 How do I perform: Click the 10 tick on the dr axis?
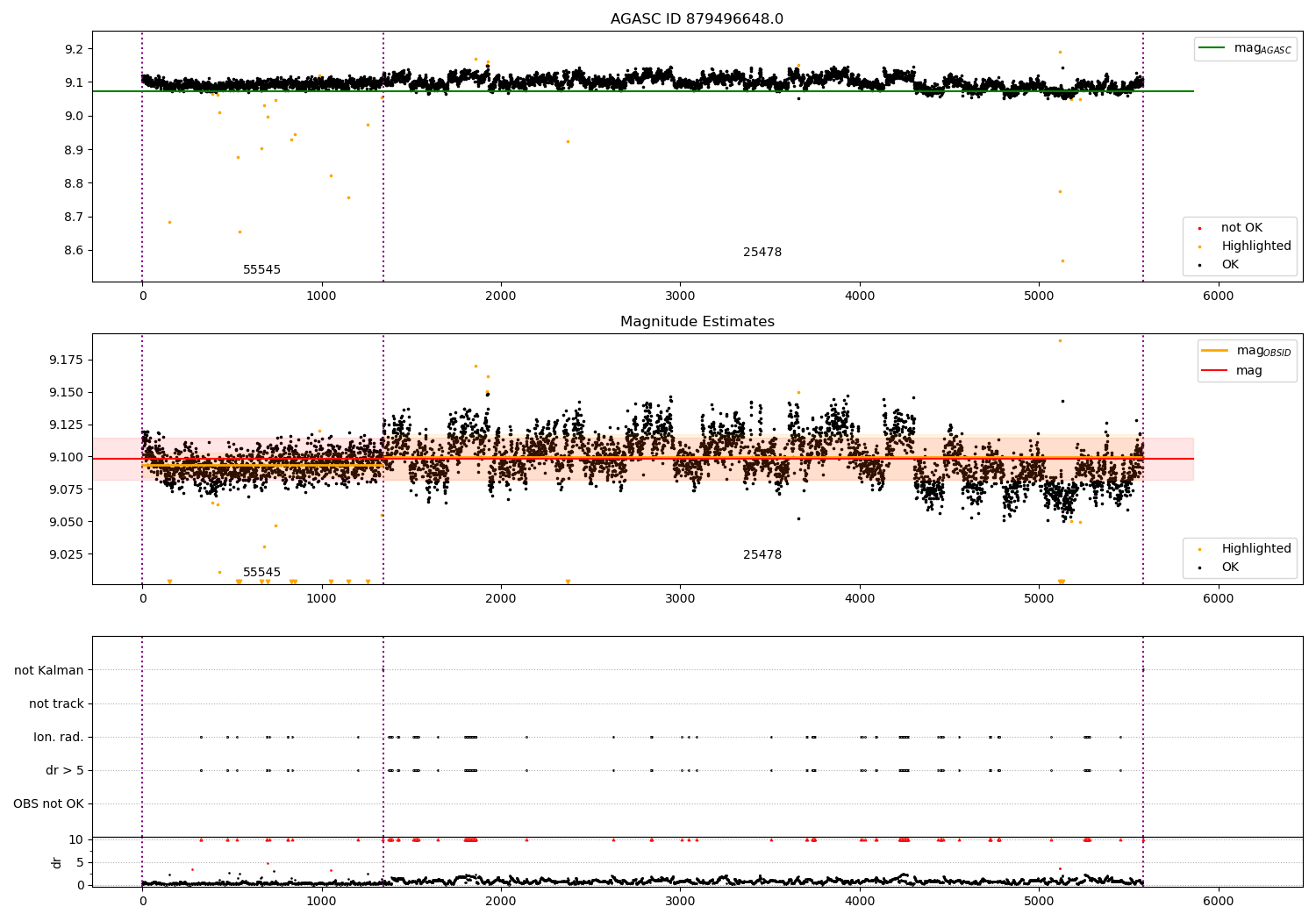[x=76, y=839]
